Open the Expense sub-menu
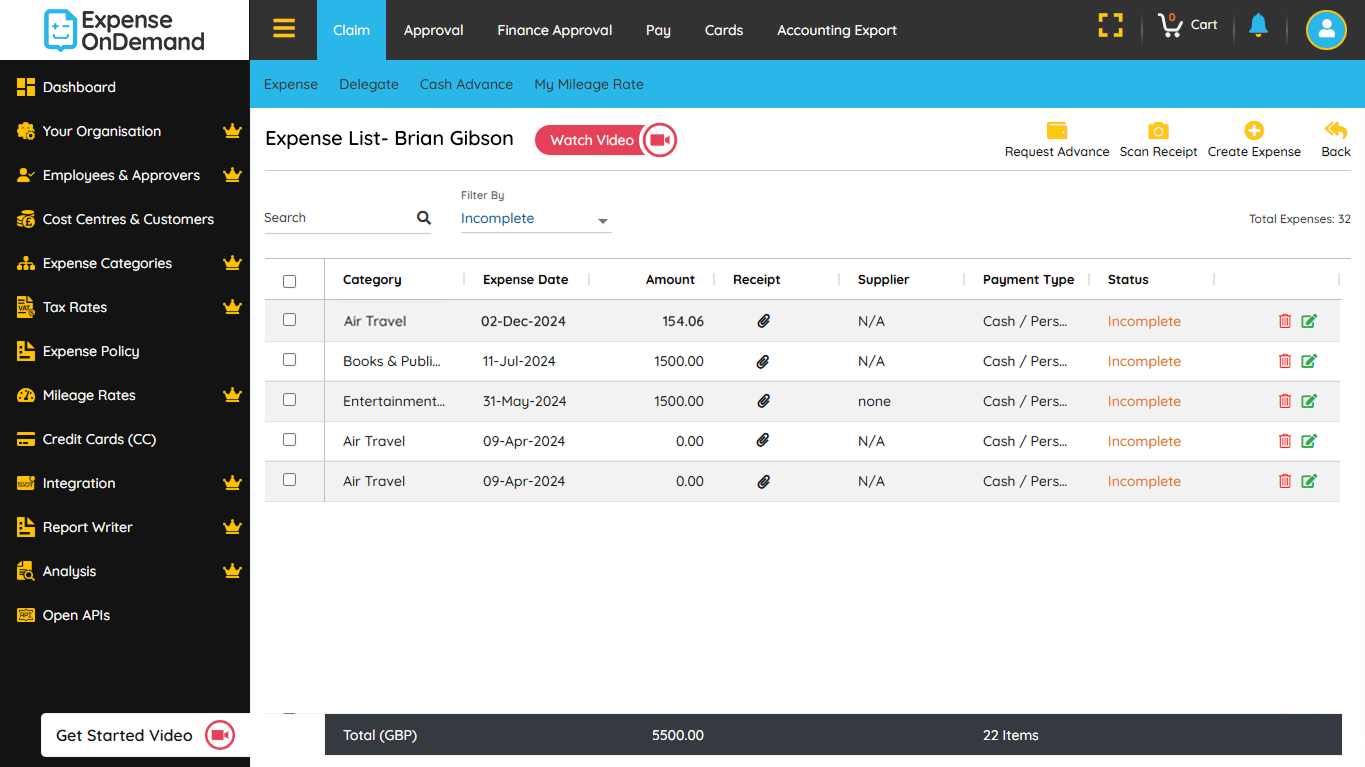The image size is (1365, 767). (291, 84)
